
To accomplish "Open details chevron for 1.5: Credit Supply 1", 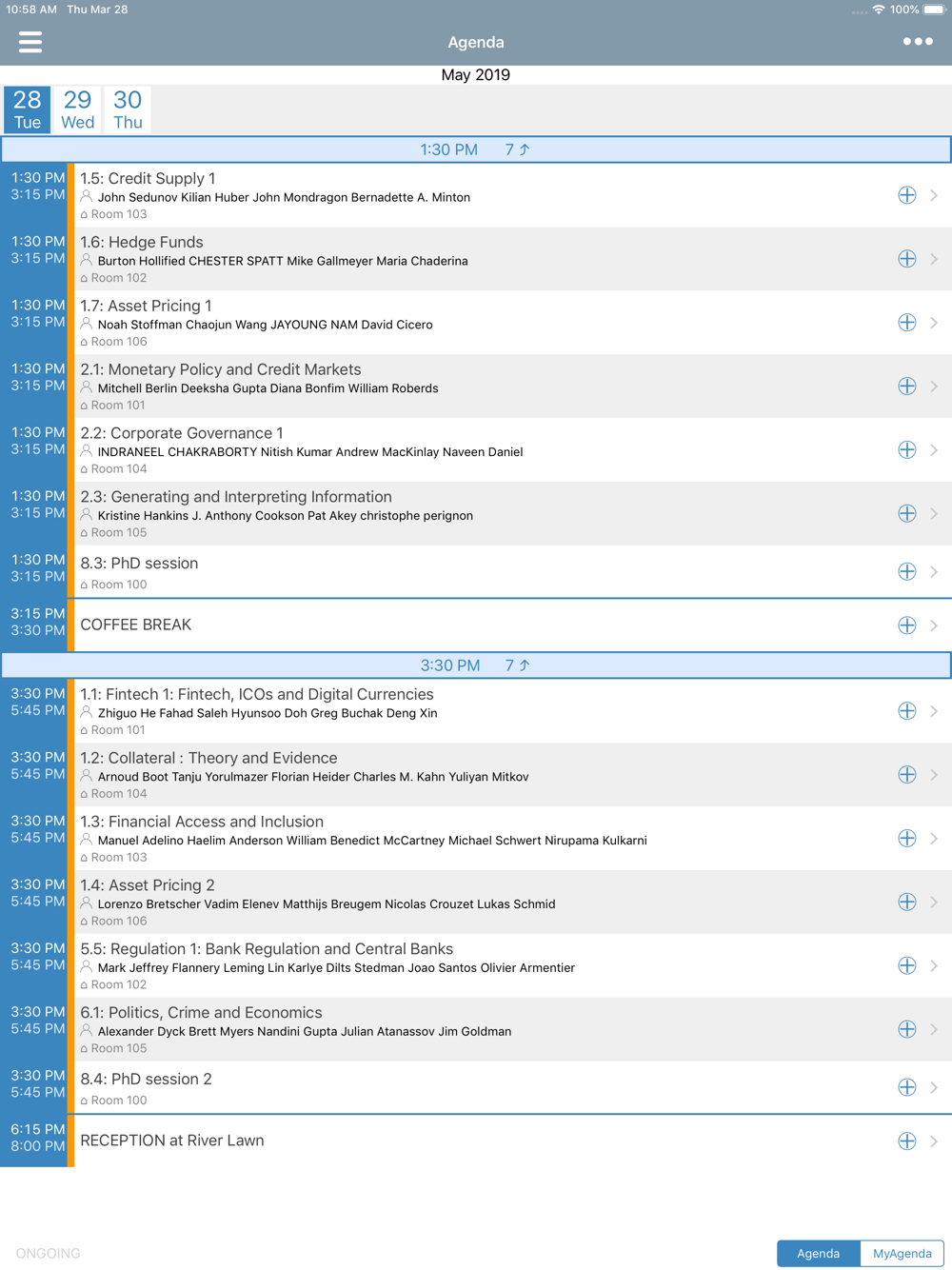I will tap(934, 195).
